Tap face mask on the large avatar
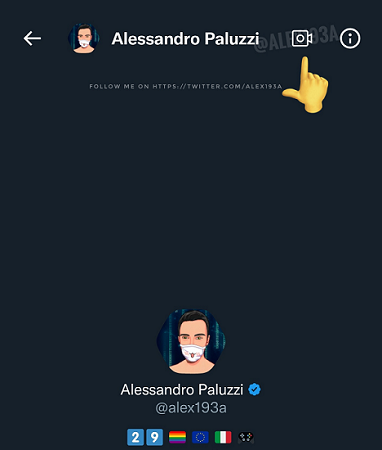Screen dimensions: 382x450 (192, 353)
